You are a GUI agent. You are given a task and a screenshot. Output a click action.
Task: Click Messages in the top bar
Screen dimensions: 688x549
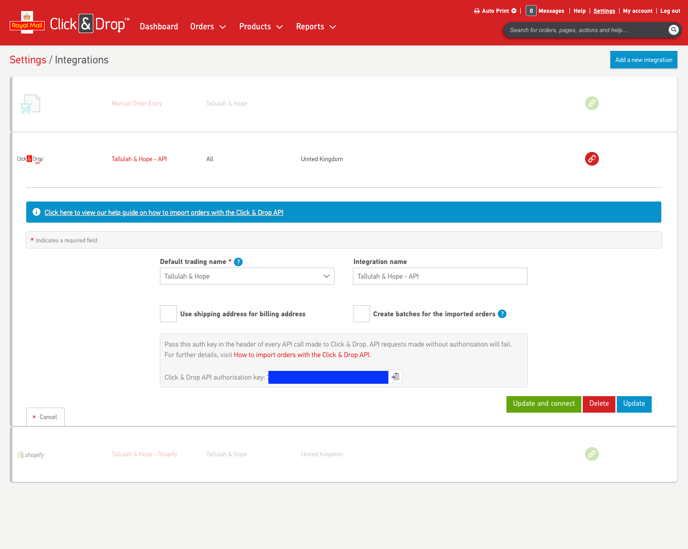[551, 11]
